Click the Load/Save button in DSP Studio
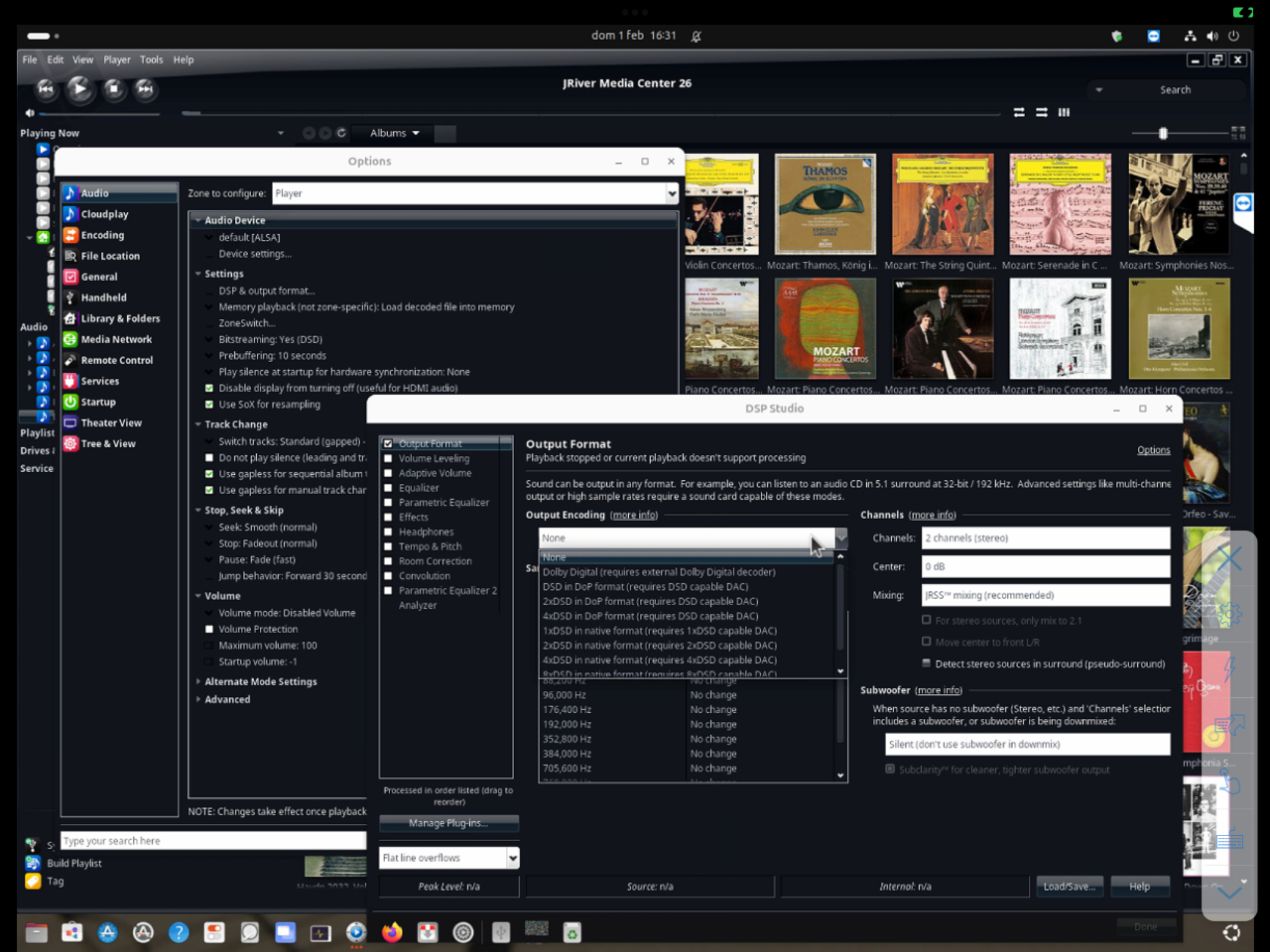Viewport: 1270px width, 952px height. pyautogui.click(x=1069, y=887)
